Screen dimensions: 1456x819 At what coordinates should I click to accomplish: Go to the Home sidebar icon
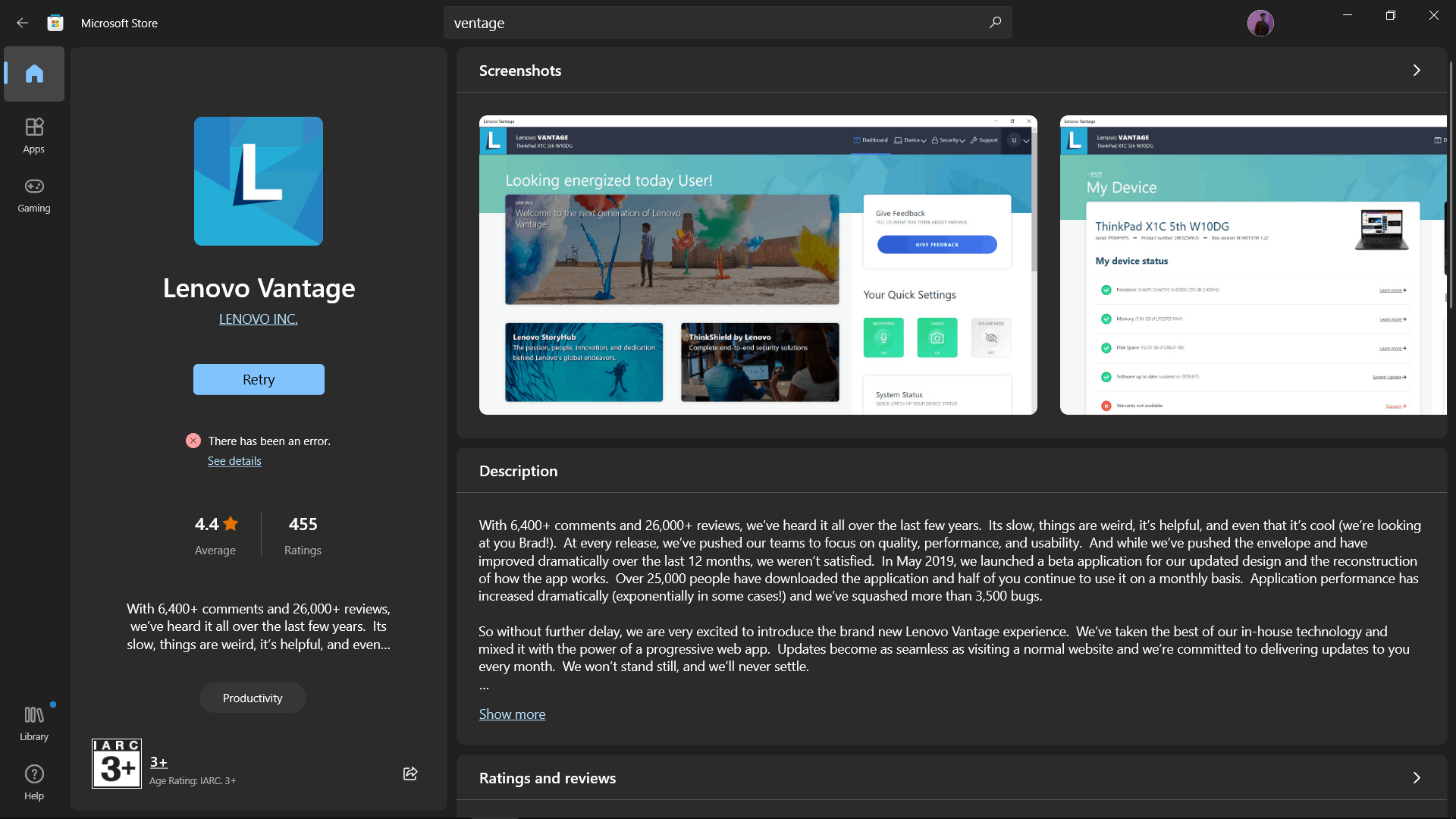tap(34, 74)
